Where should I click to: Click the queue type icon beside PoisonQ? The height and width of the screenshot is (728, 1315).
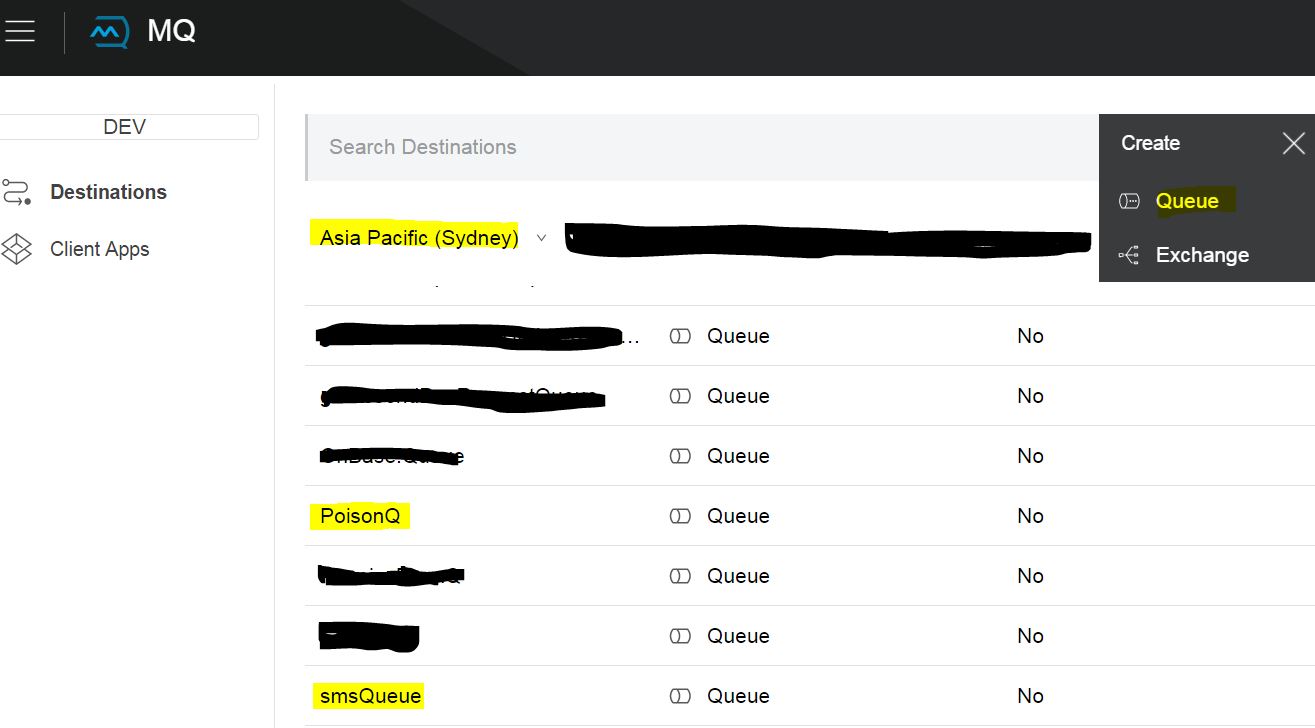coord(680,516)
